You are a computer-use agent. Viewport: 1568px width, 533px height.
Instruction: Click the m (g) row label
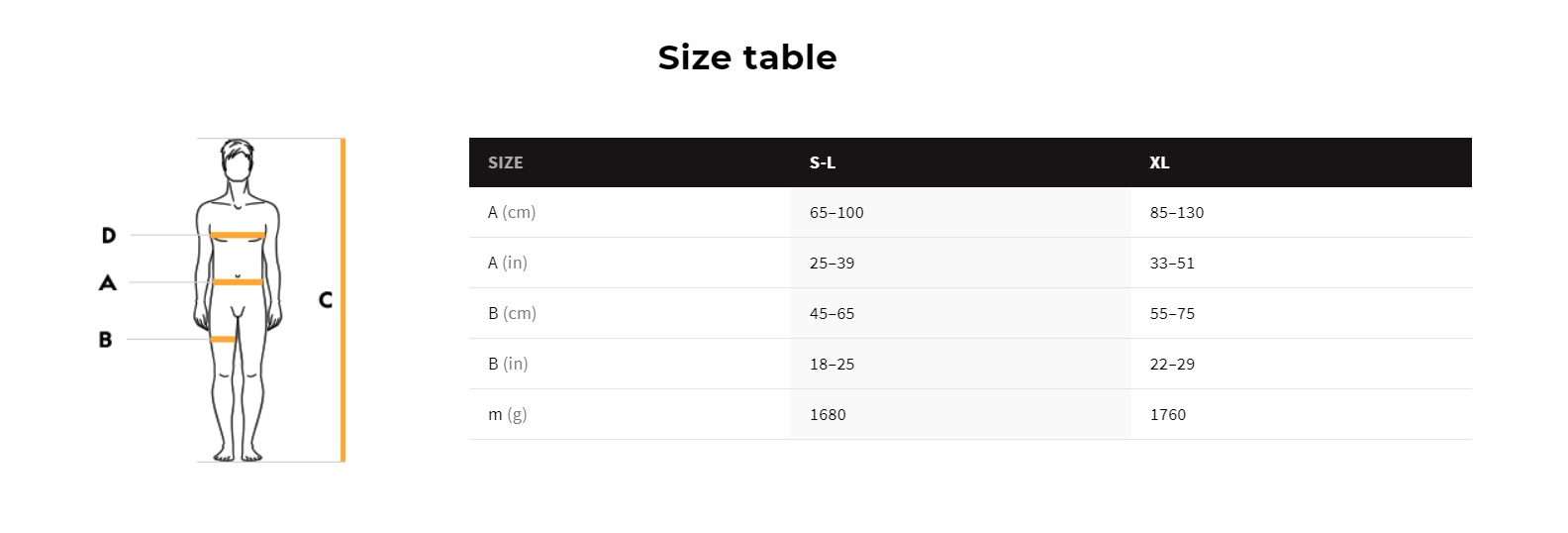click(x=507, y=414)
